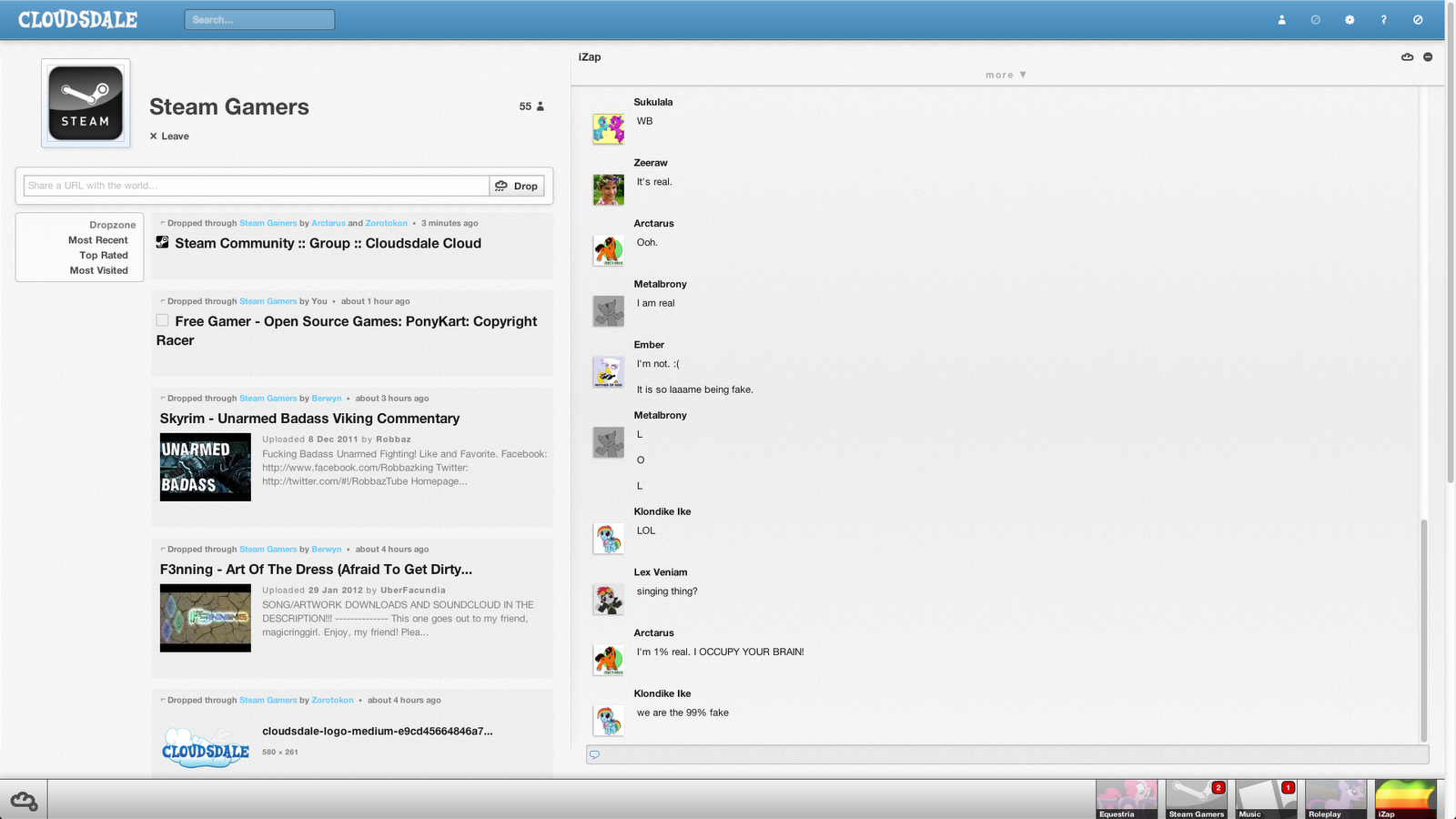Select Most Visited in Dropzone filter
This screenshot has height=819, width=1456.
pos(99,270)
